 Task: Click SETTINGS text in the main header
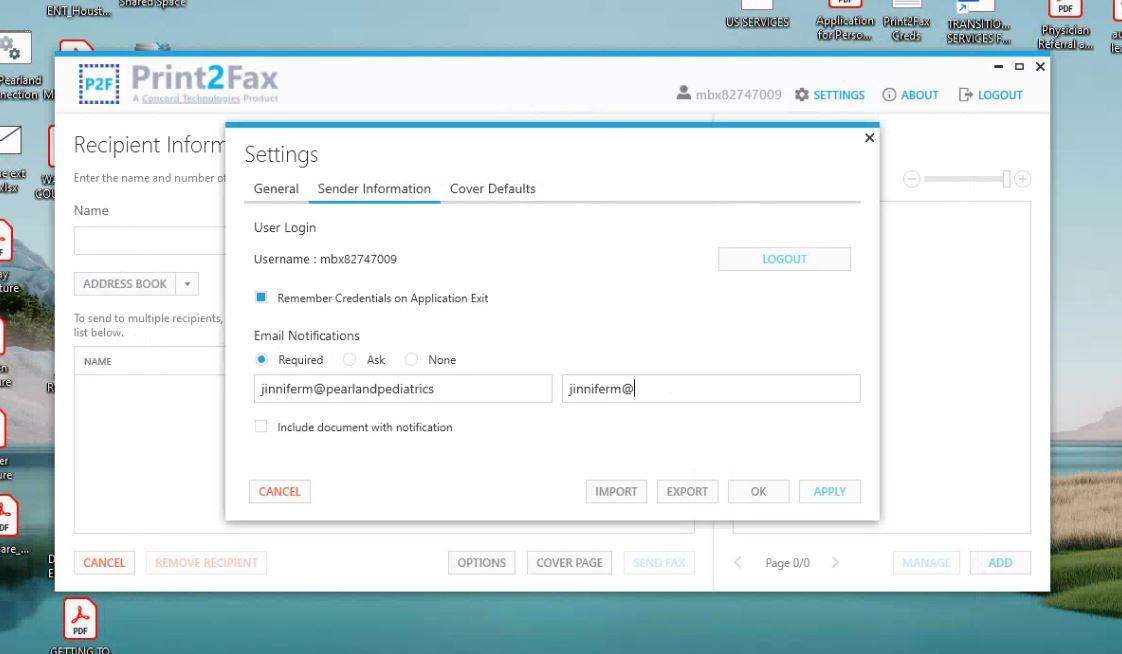coord(839,95)
